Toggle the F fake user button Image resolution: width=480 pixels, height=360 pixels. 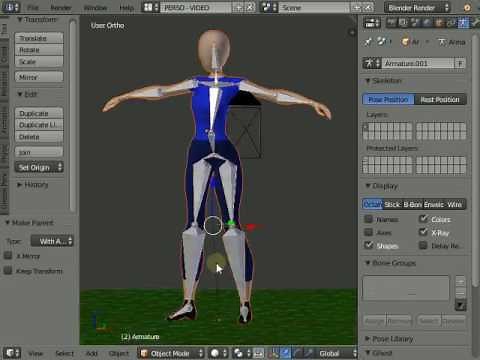(x=460, y=63)
